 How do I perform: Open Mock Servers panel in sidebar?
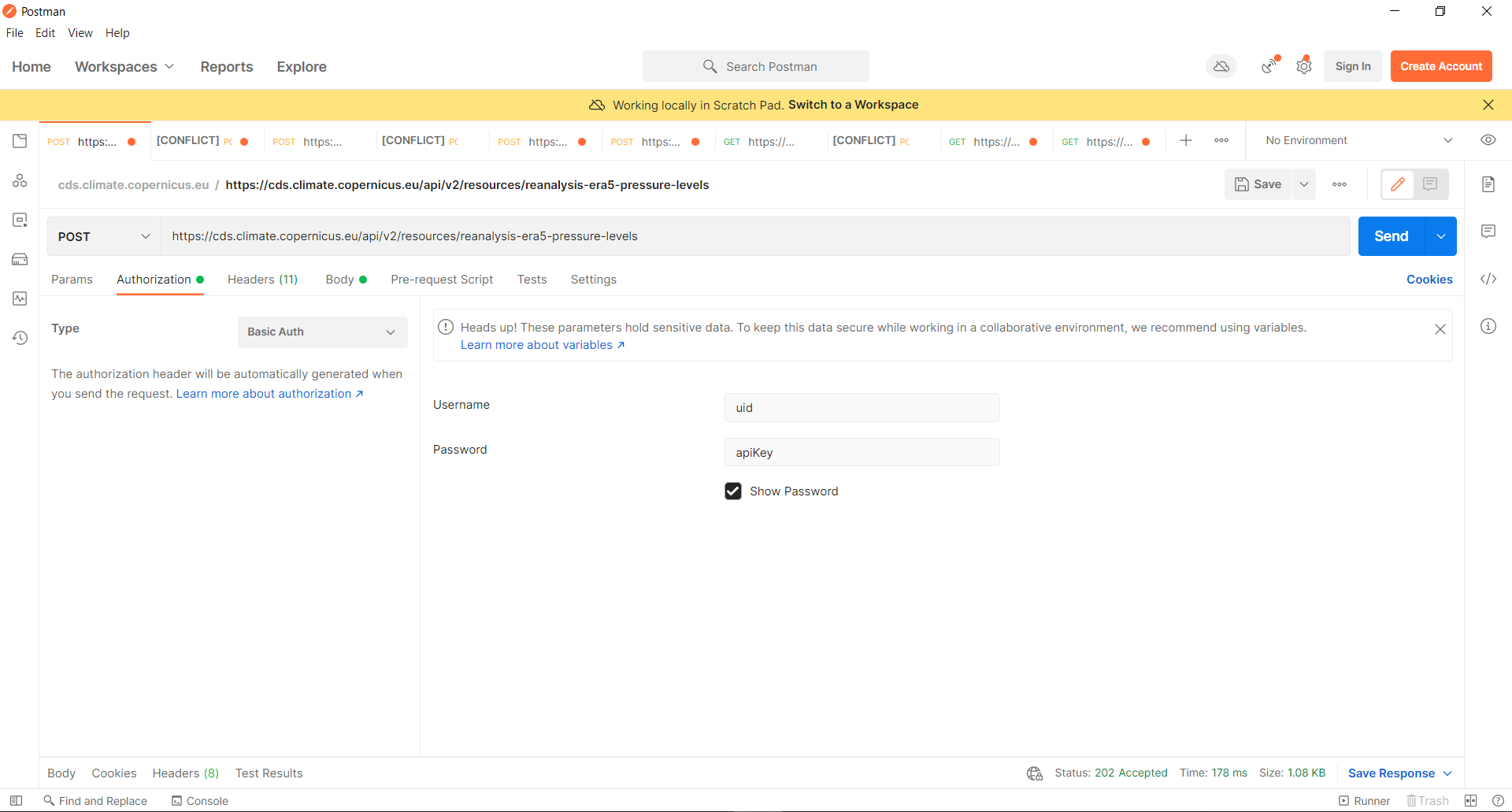(20, 259)
